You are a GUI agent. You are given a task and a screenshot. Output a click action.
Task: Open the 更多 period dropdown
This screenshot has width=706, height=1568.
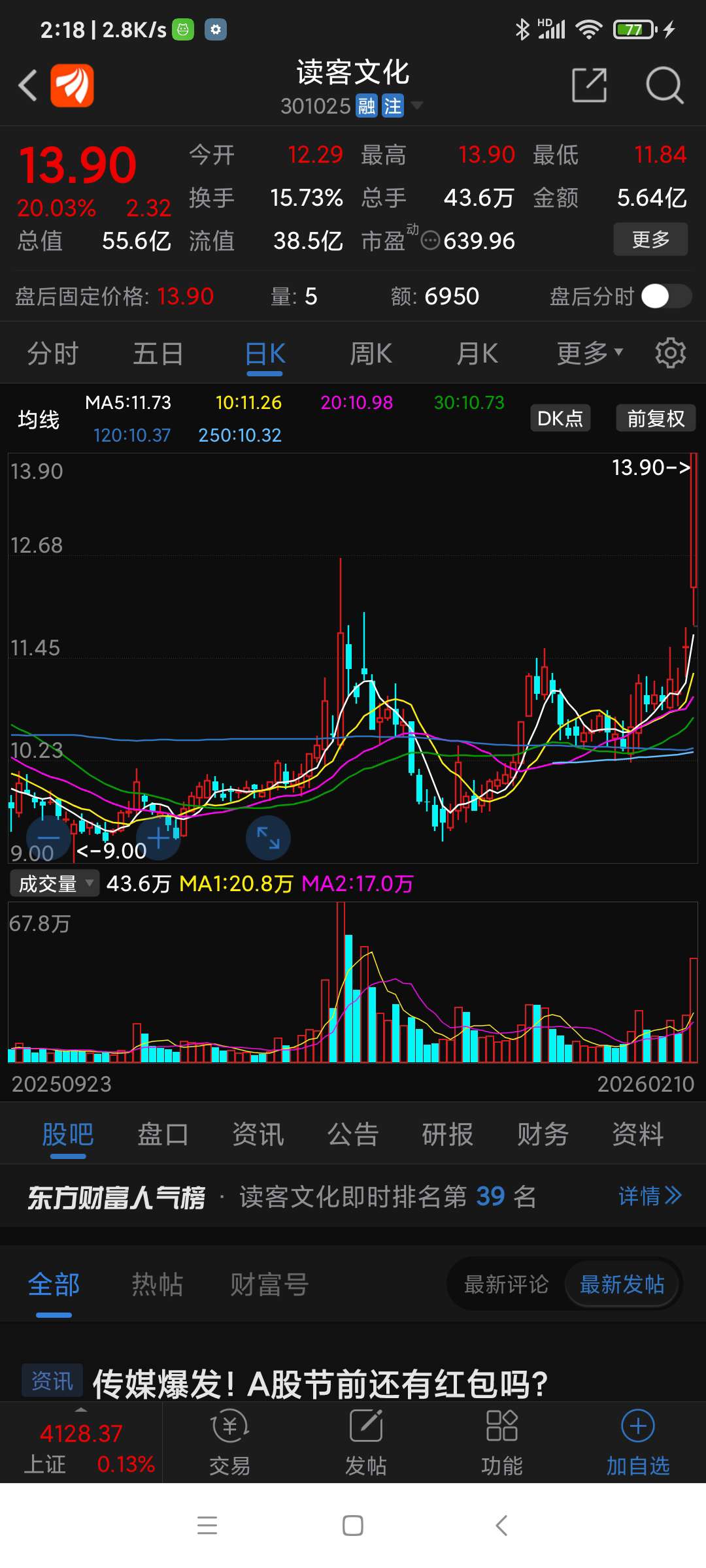[x=590, y=353]
